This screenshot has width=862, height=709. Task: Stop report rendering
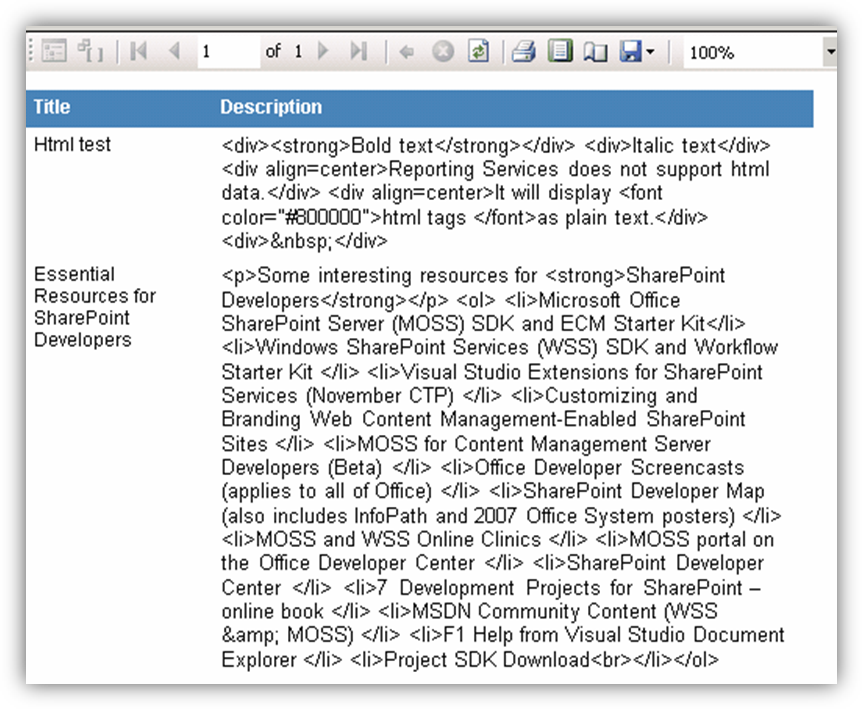pos(443,52)
